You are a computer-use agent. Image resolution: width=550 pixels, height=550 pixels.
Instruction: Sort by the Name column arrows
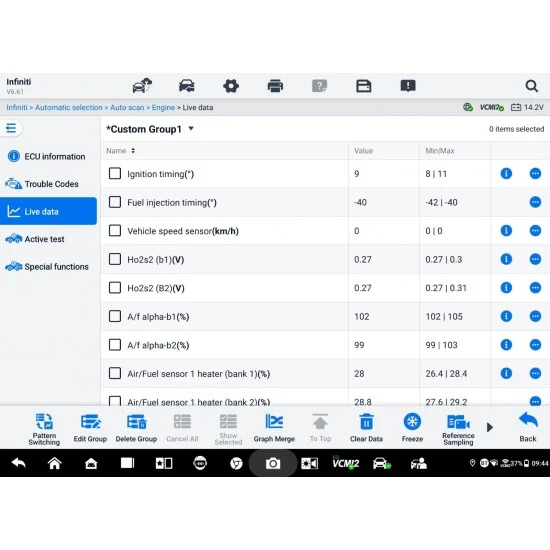point(133,150)
